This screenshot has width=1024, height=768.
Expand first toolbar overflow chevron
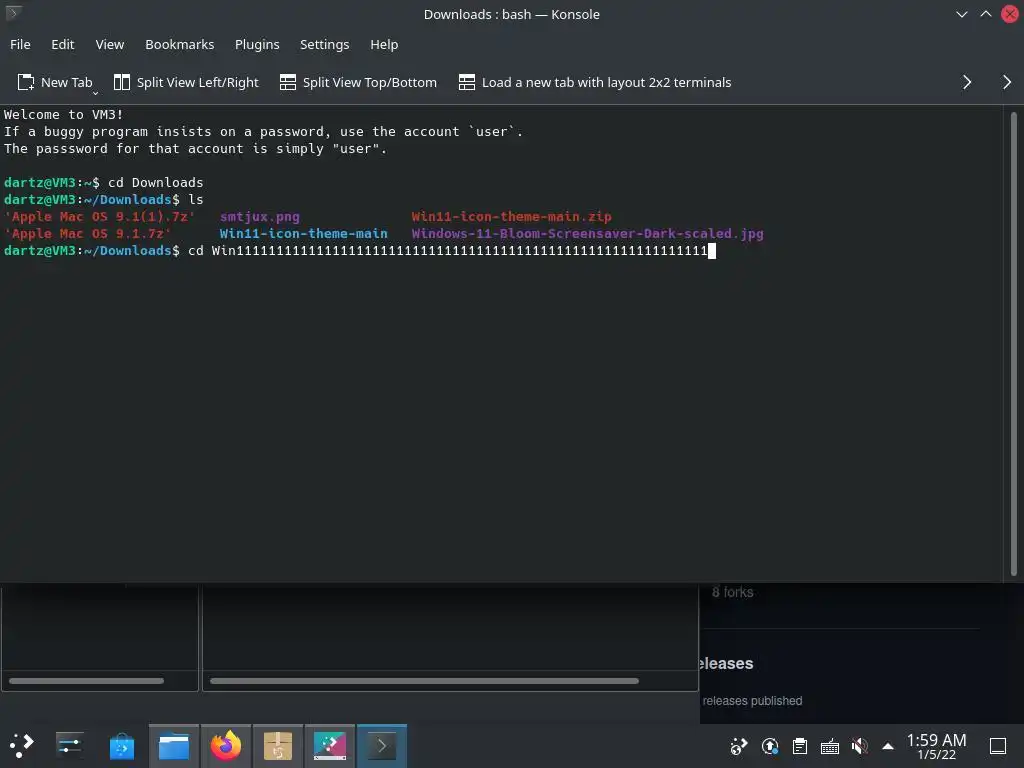967,82
